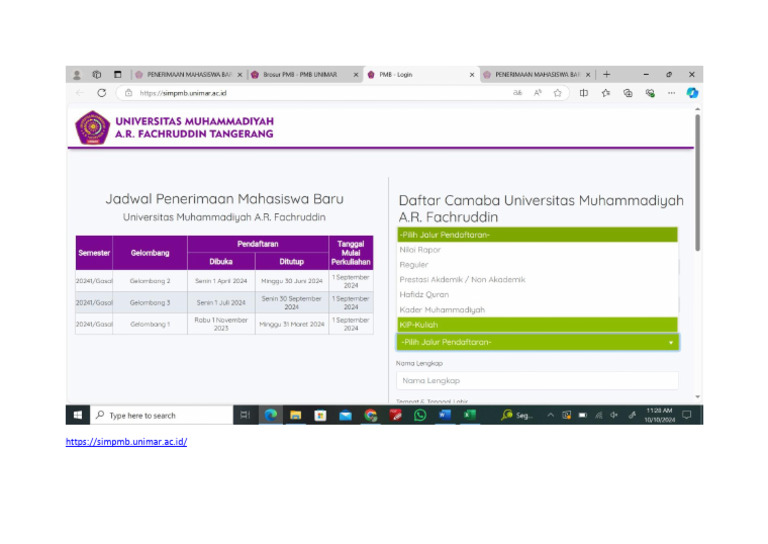Select the Gelombang 2 table cell
768x544 pixels.
pos(150,281)
